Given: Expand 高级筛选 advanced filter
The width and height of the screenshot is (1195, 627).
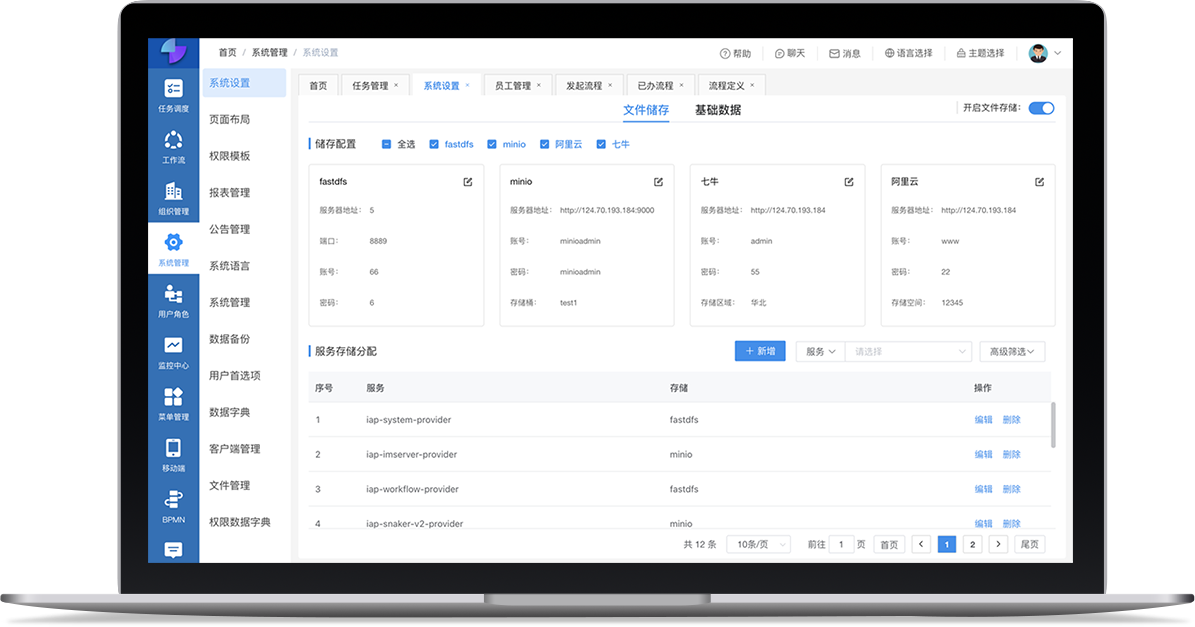Looking at the screenshot, I should [1012, 351].
